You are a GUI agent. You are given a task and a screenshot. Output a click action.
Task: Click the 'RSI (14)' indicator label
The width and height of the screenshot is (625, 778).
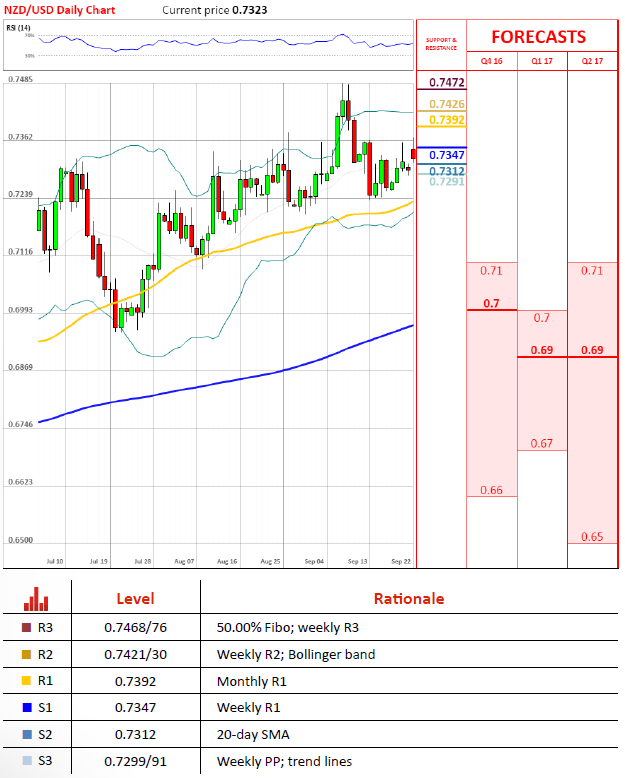tap(18, 28)
